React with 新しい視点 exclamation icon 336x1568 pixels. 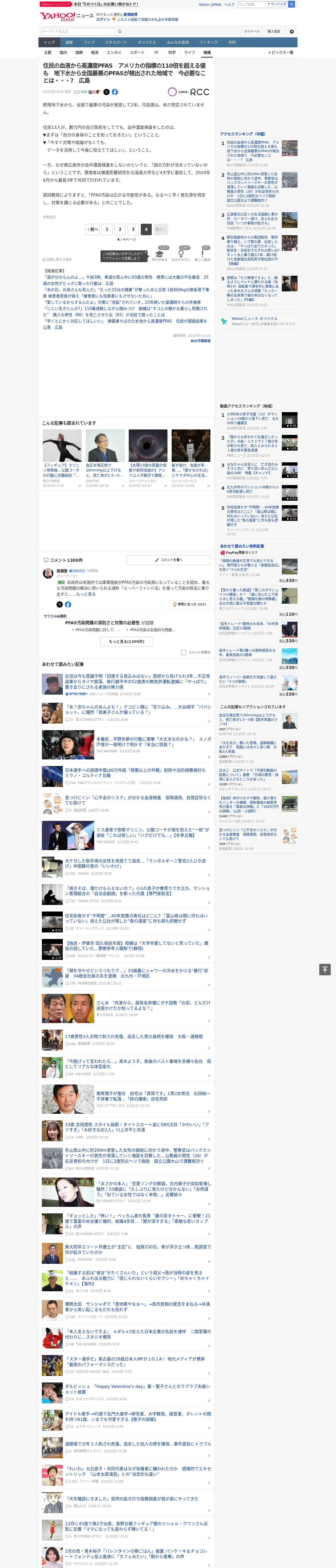[x=203, y=254]
